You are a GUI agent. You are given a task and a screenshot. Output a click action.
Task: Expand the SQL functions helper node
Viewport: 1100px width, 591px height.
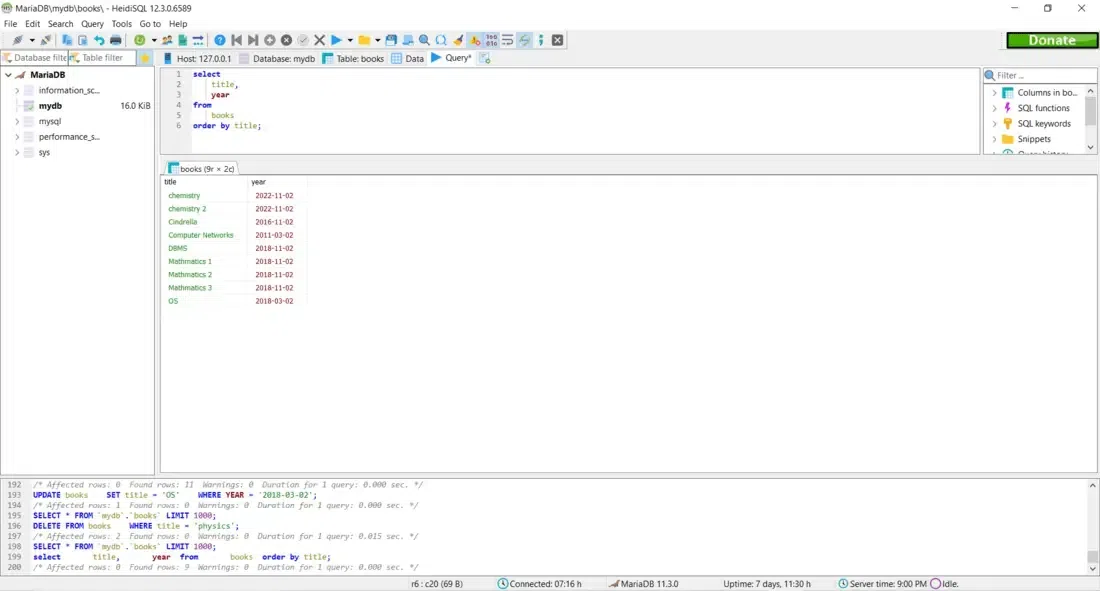pyautogui.click(x=995, y=108)
